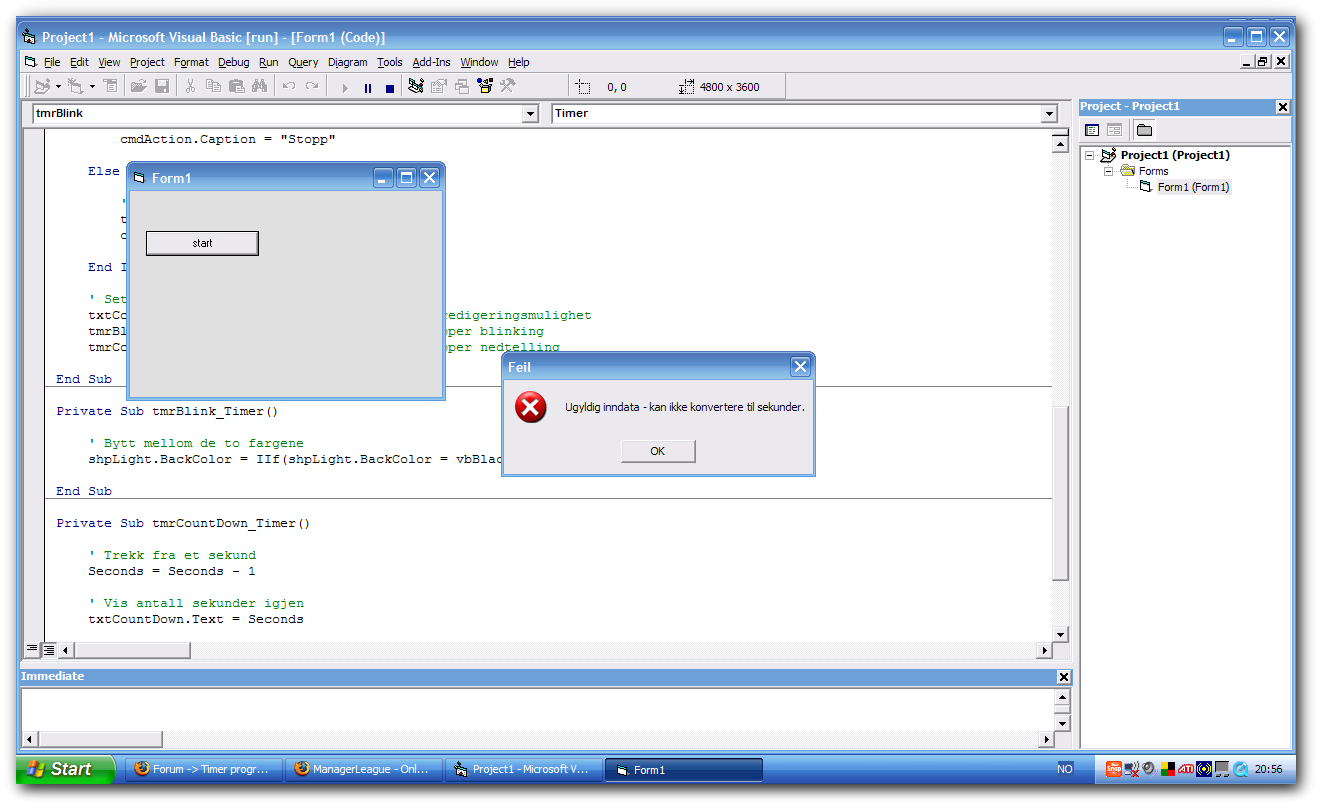
Task: Click the Find binoculars icon
Action: (259, 87)
